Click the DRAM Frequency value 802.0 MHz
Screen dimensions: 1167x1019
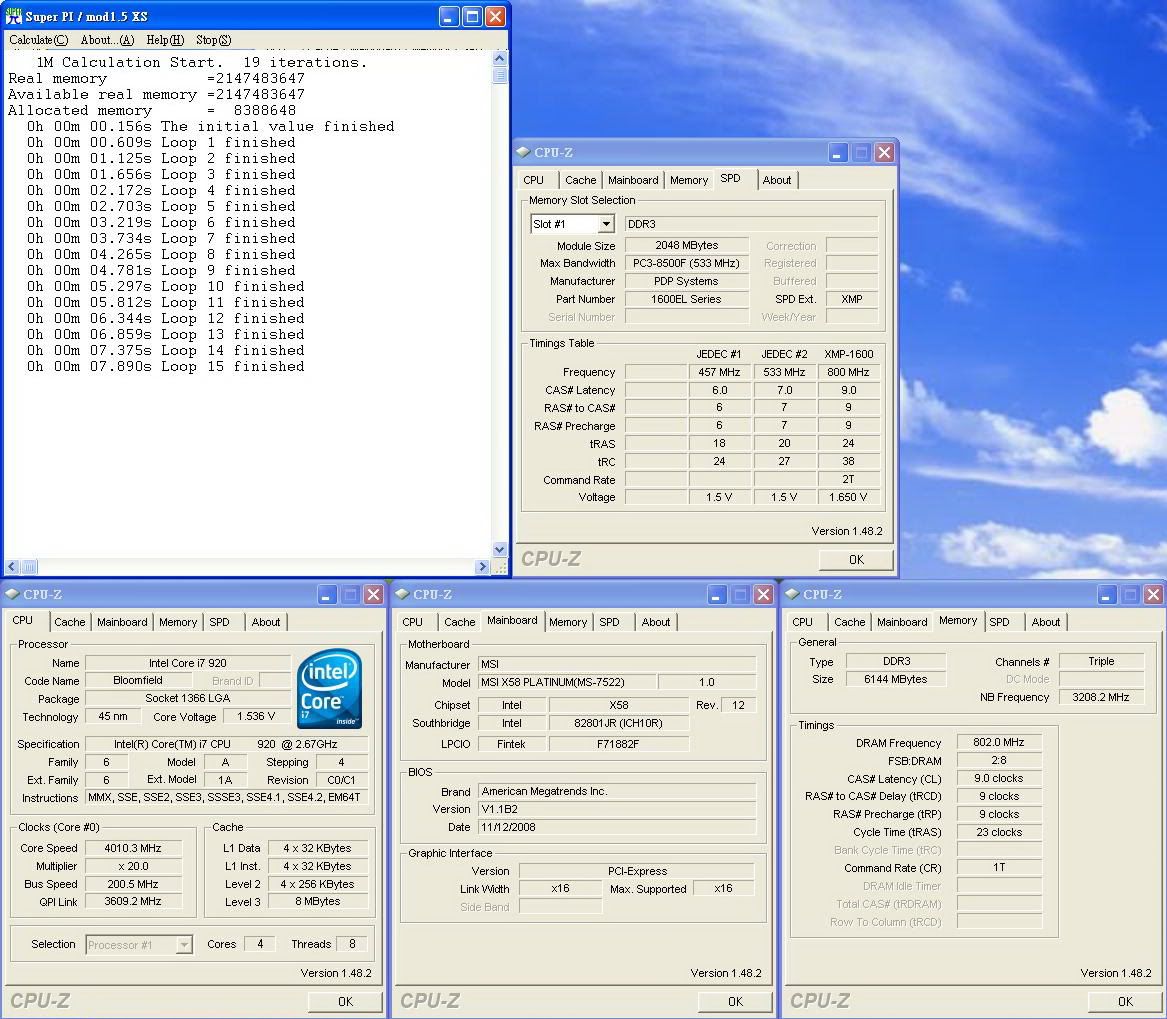coord(999,742)
